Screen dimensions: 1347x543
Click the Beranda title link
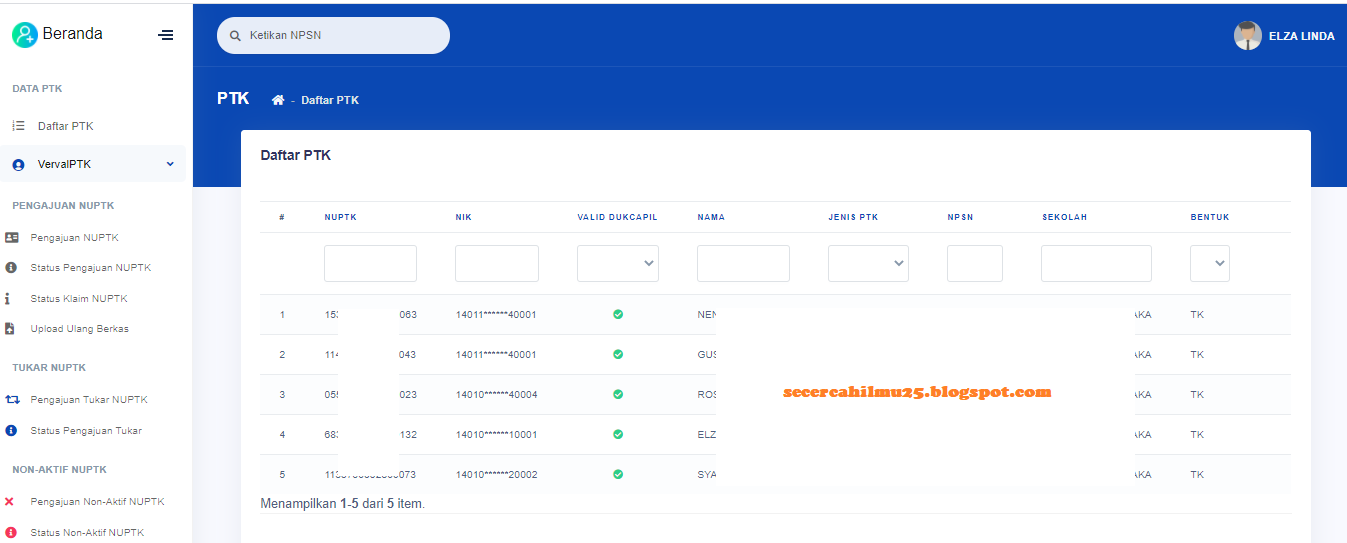click(72, 34)
